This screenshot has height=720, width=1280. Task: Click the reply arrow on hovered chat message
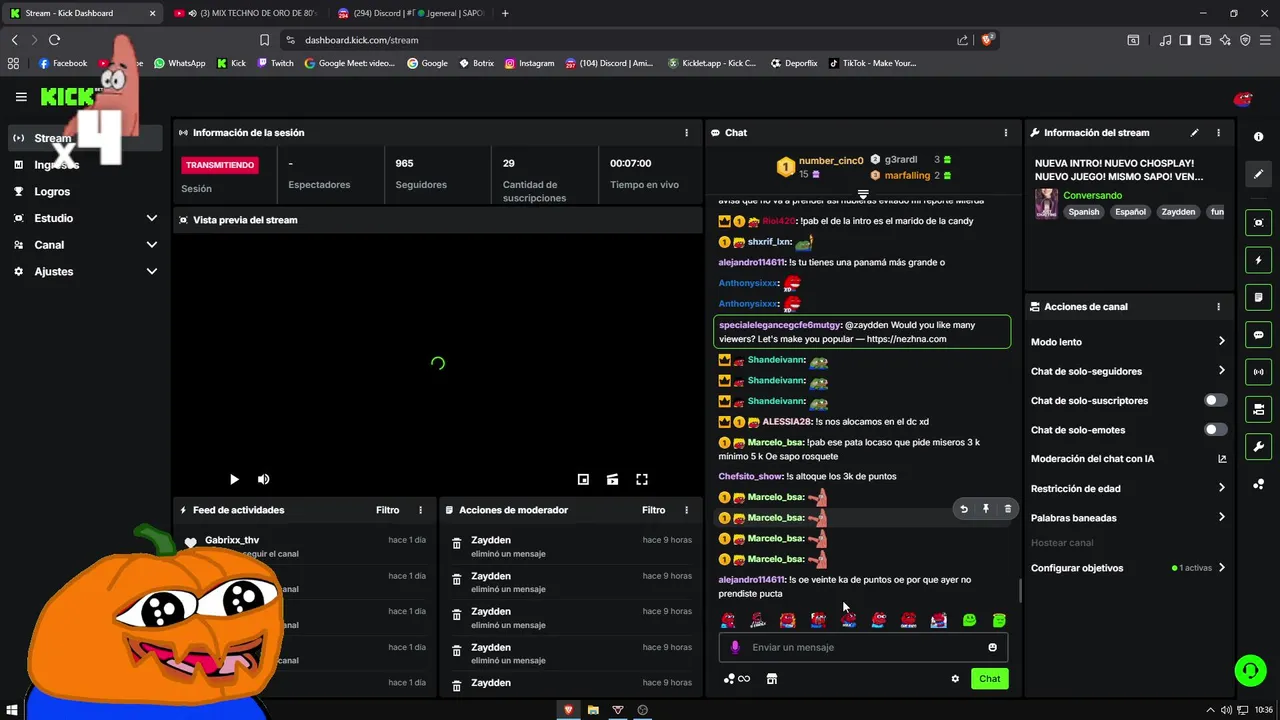coord(964,509)
